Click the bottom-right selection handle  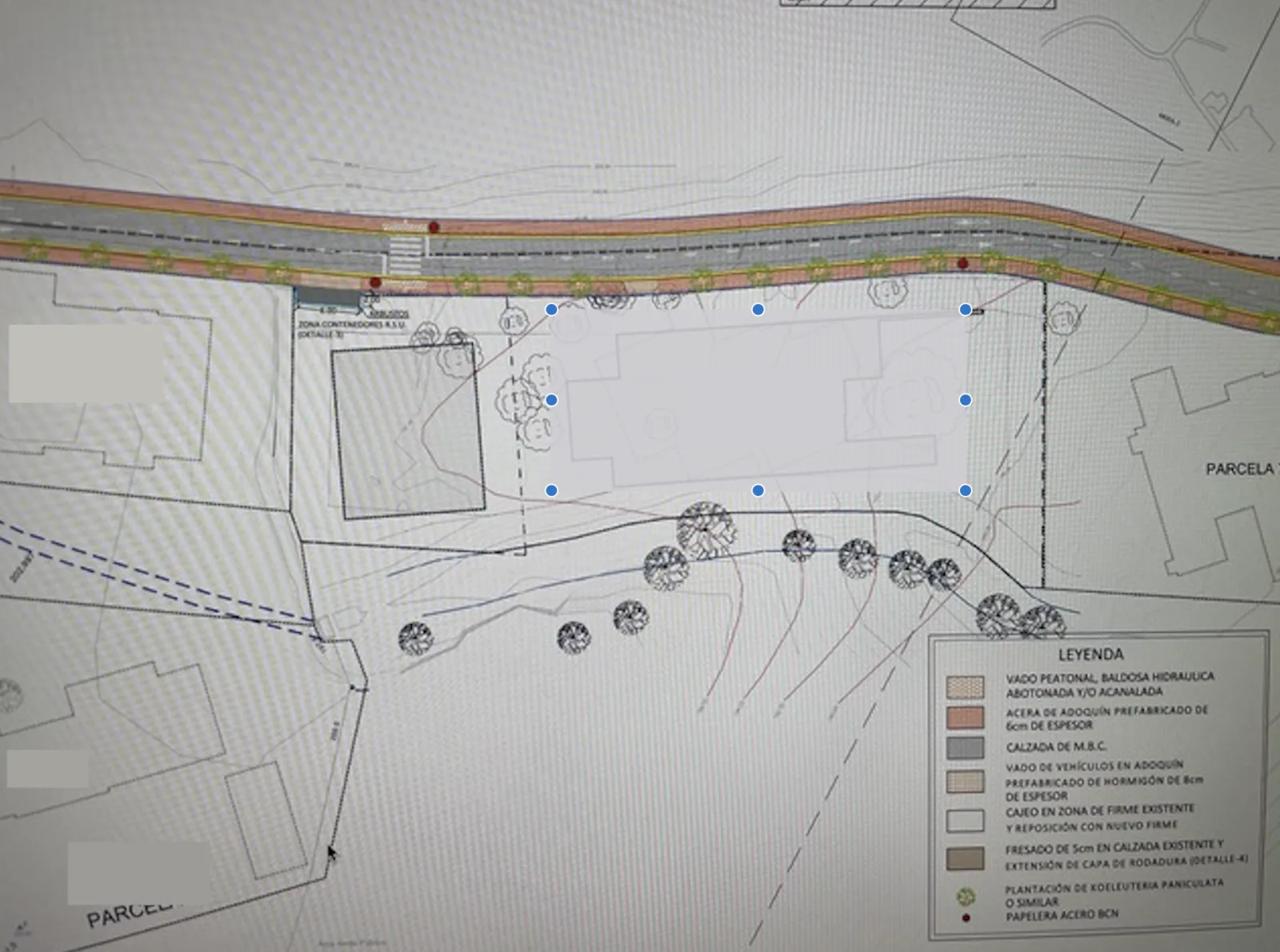(x=966, y=490)
